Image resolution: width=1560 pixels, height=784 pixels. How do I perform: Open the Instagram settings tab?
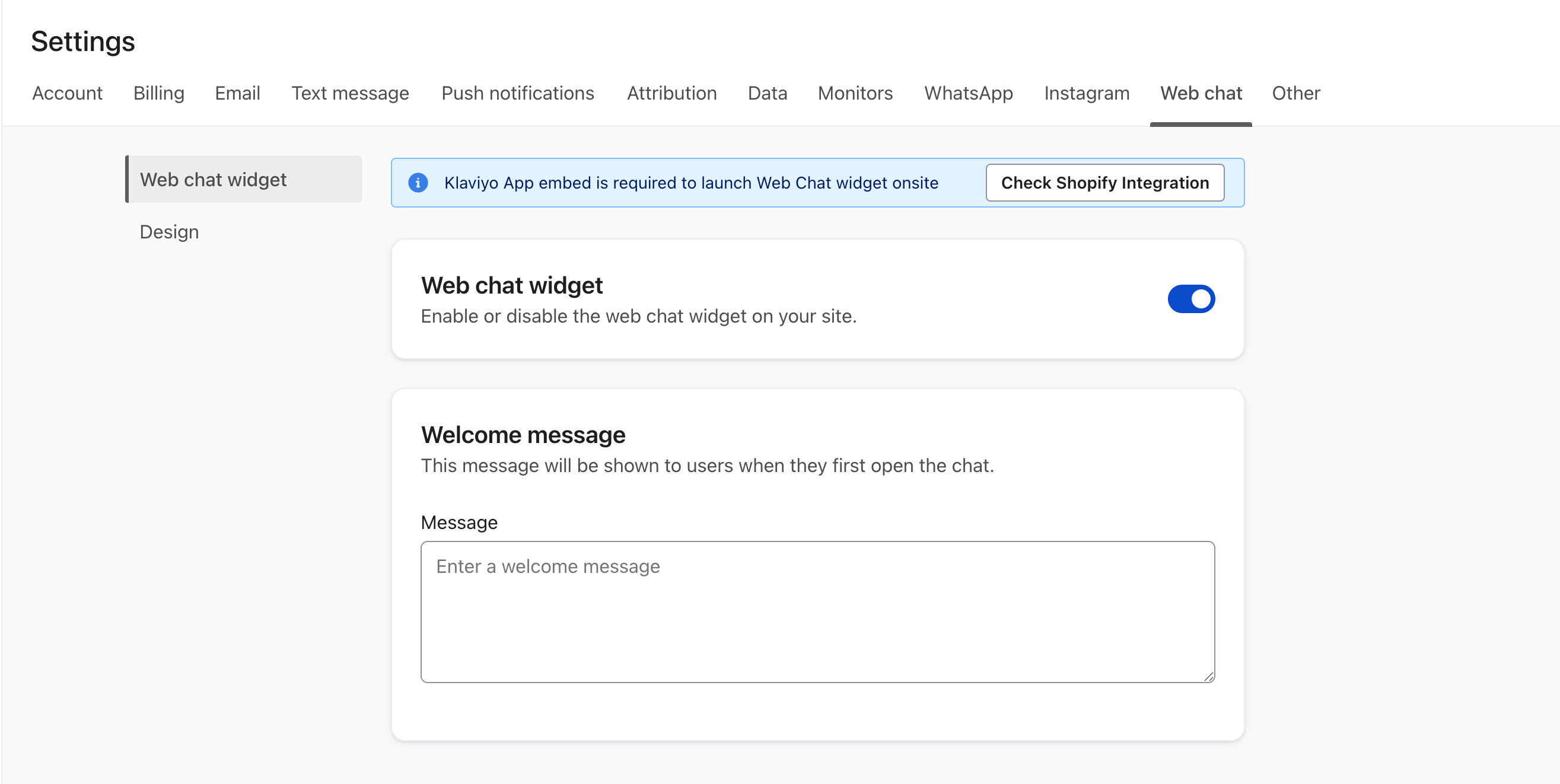coord(1087,93)
